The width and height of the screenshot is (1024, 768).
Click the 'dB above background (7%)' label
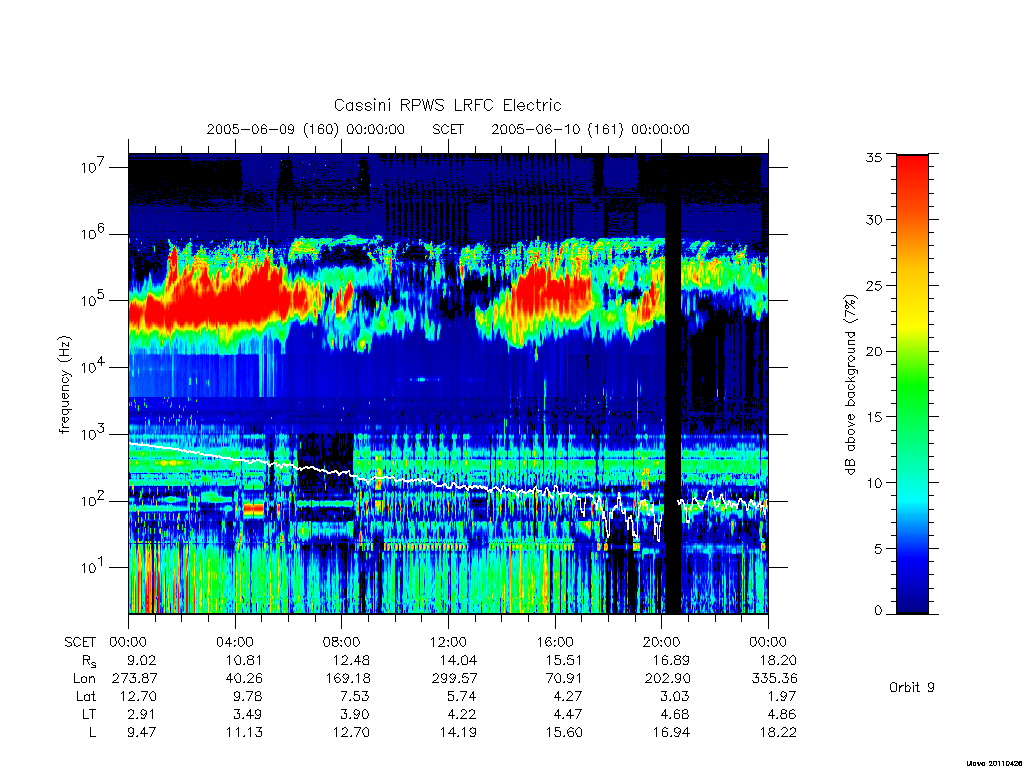click(850, 385)
